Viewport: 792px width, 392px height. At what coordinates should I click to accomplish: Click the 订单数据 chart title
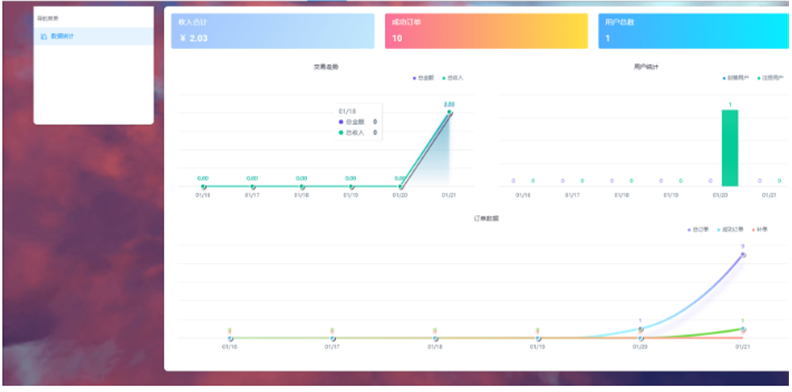[x=486, y=218]
